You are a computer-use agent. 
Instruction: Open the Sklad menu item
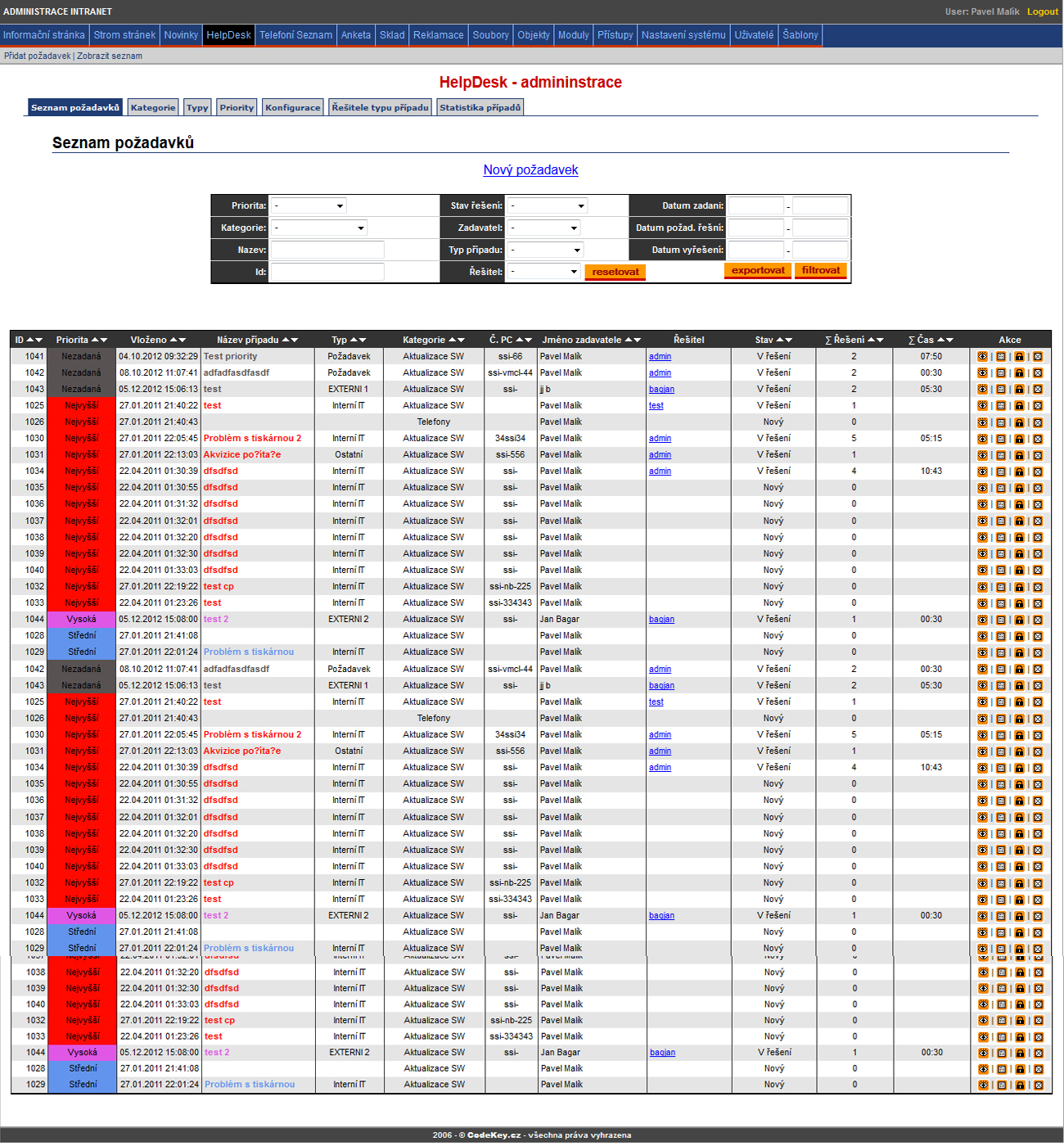pyautogui.click(x=392, y=35)
